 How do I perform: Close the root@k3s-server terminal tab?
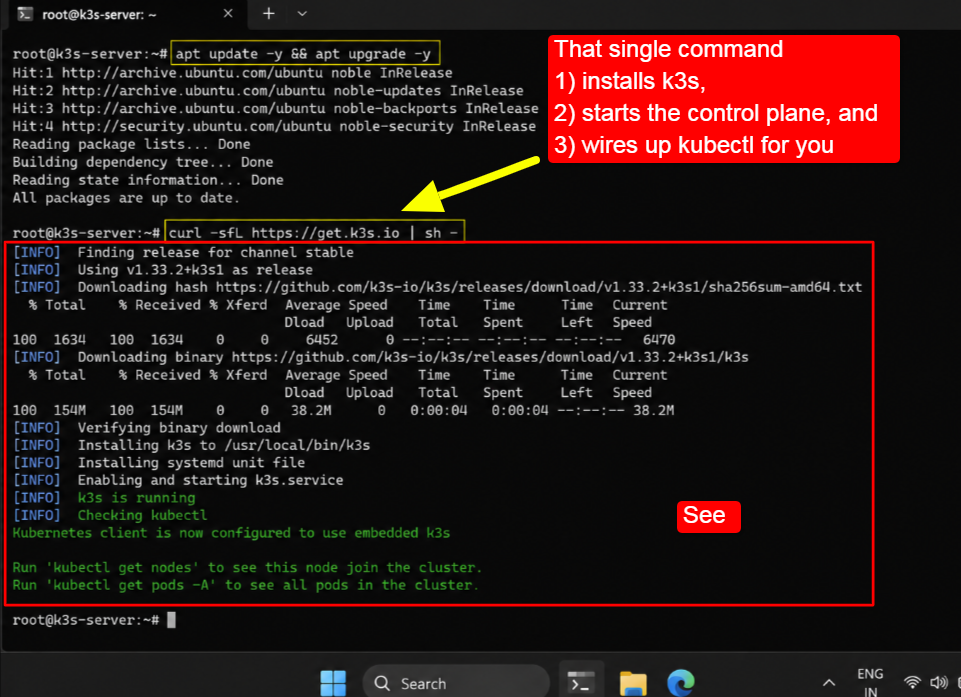tap(228, 13)
